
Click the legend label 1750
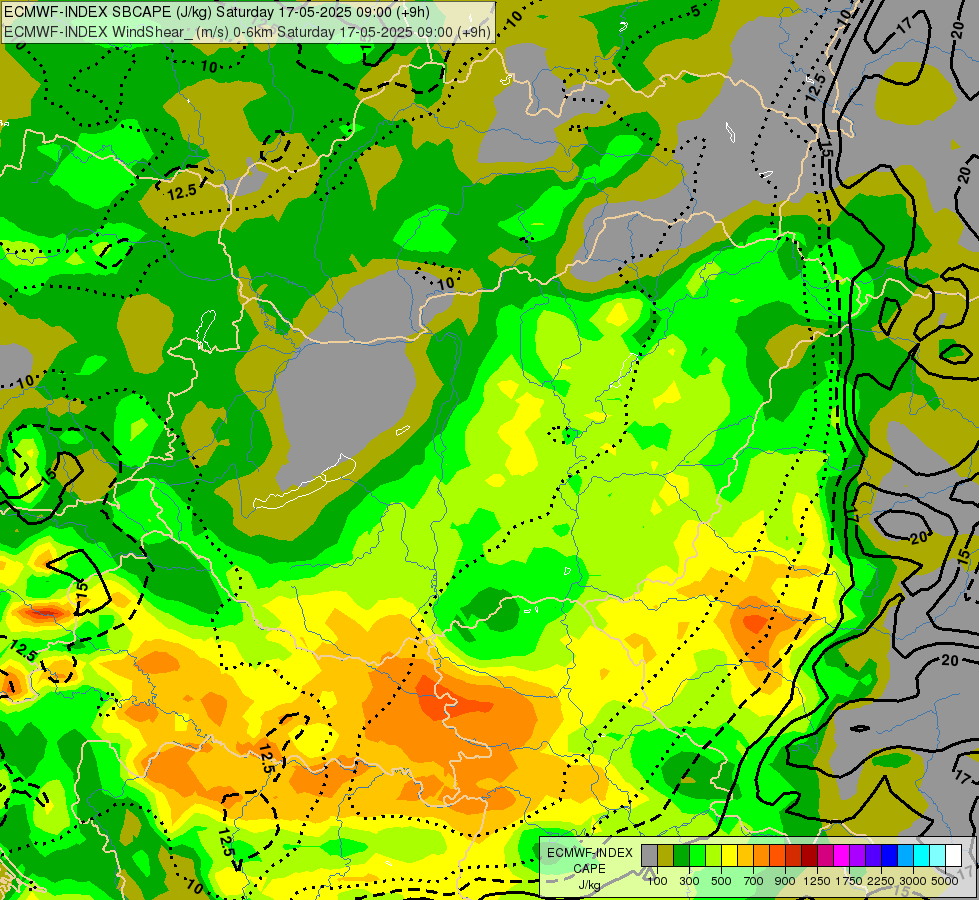(849, 881)
